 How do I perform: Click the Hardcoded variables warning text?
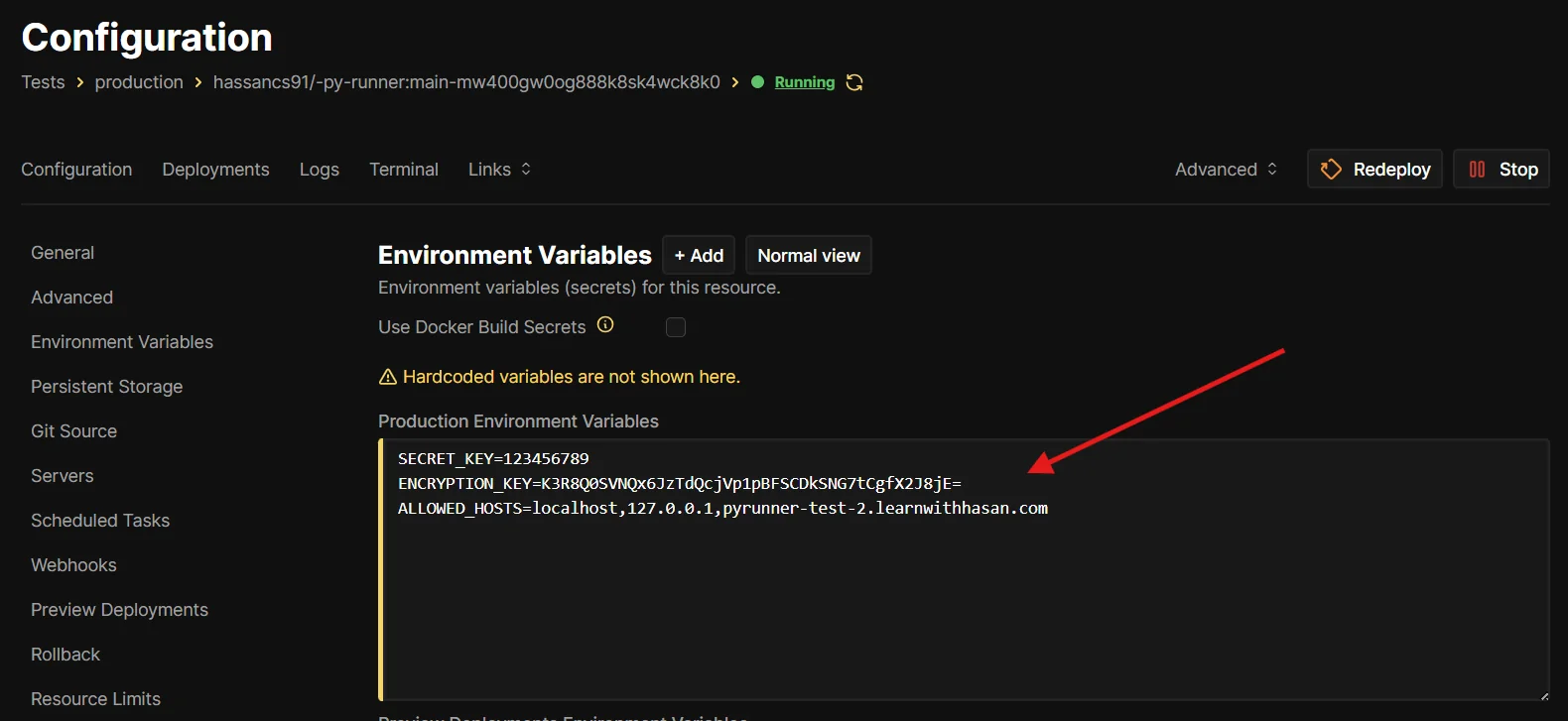[x=572, y=377]
